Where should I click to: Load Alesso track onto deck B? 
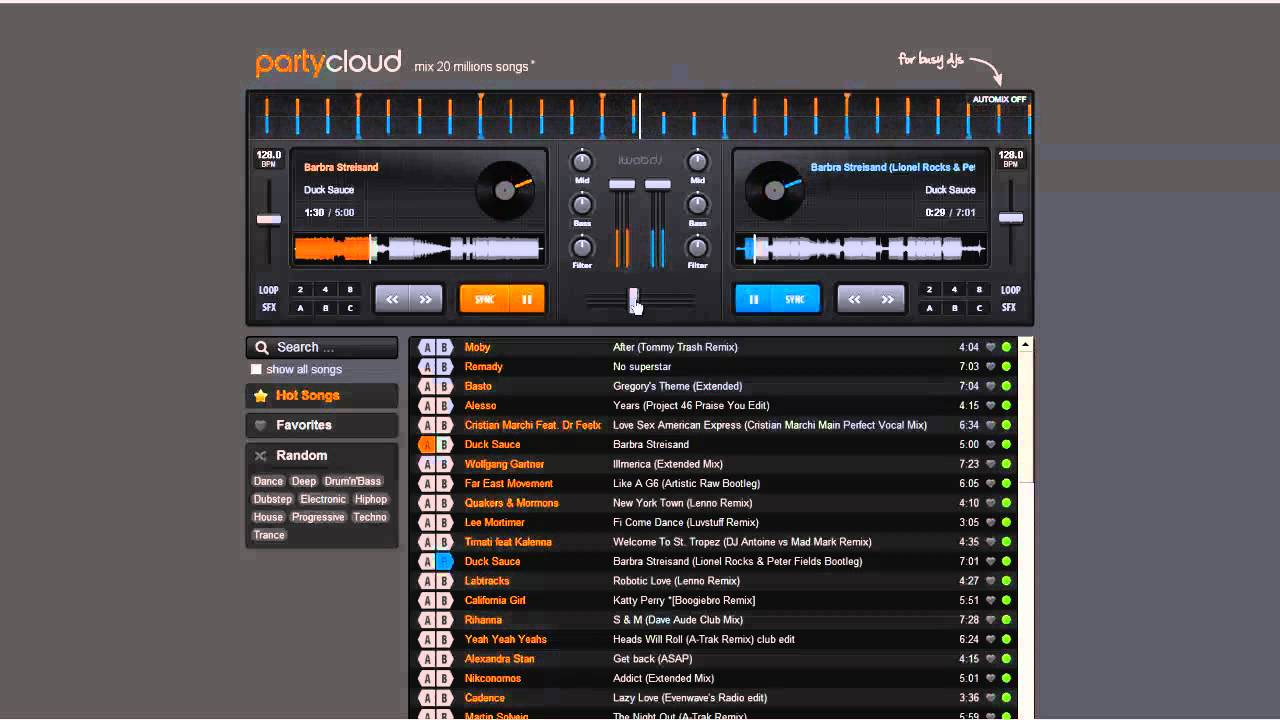445,406
